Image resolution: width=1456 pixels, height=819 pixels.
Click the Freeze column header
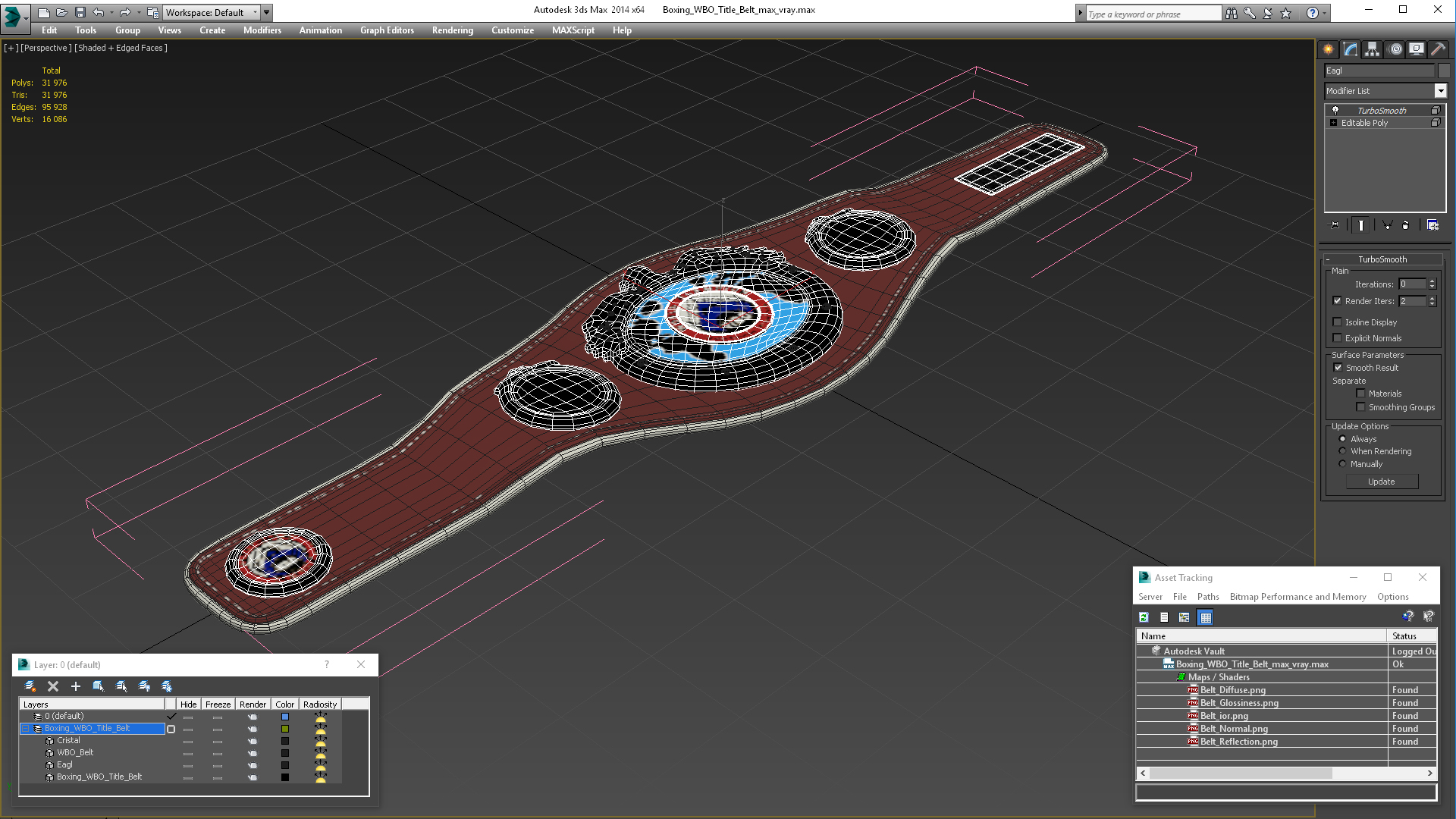pos(218,704)
